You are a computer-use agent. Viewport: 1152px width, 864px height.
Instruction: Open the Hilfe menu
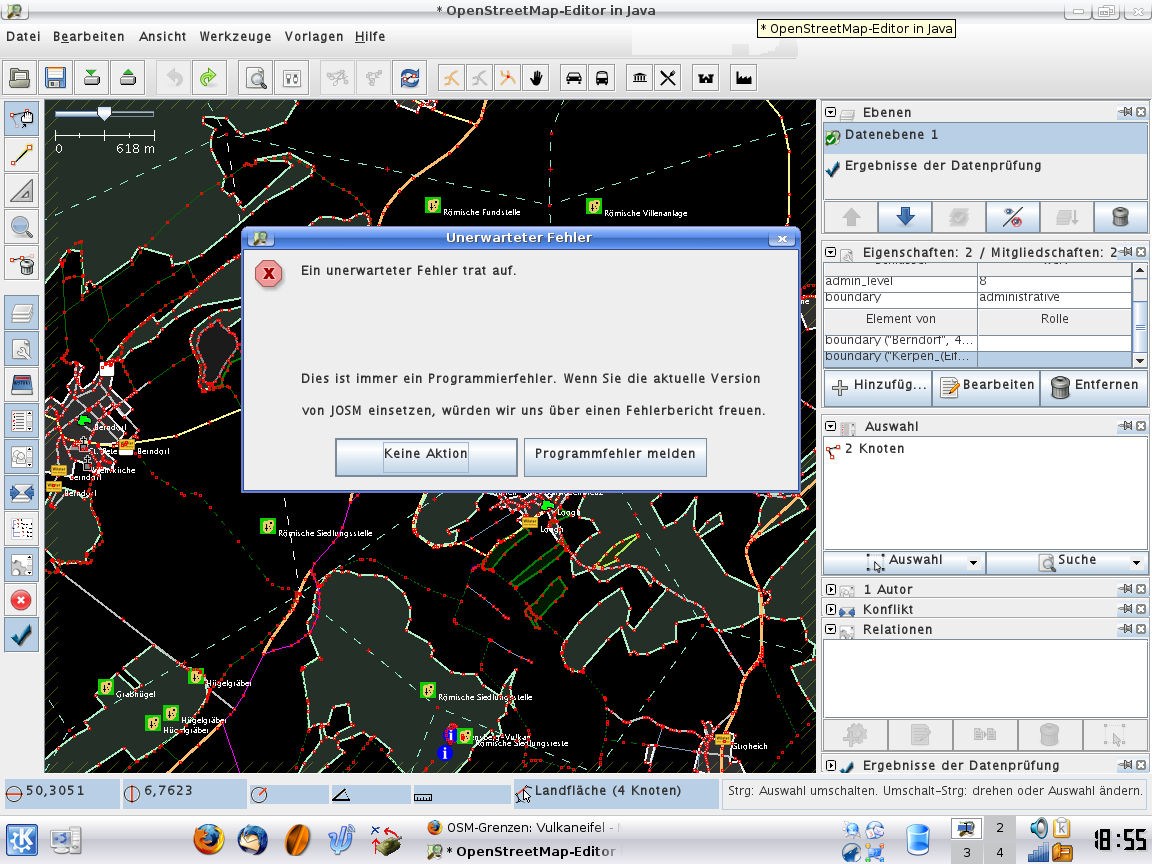click(370, 36)
